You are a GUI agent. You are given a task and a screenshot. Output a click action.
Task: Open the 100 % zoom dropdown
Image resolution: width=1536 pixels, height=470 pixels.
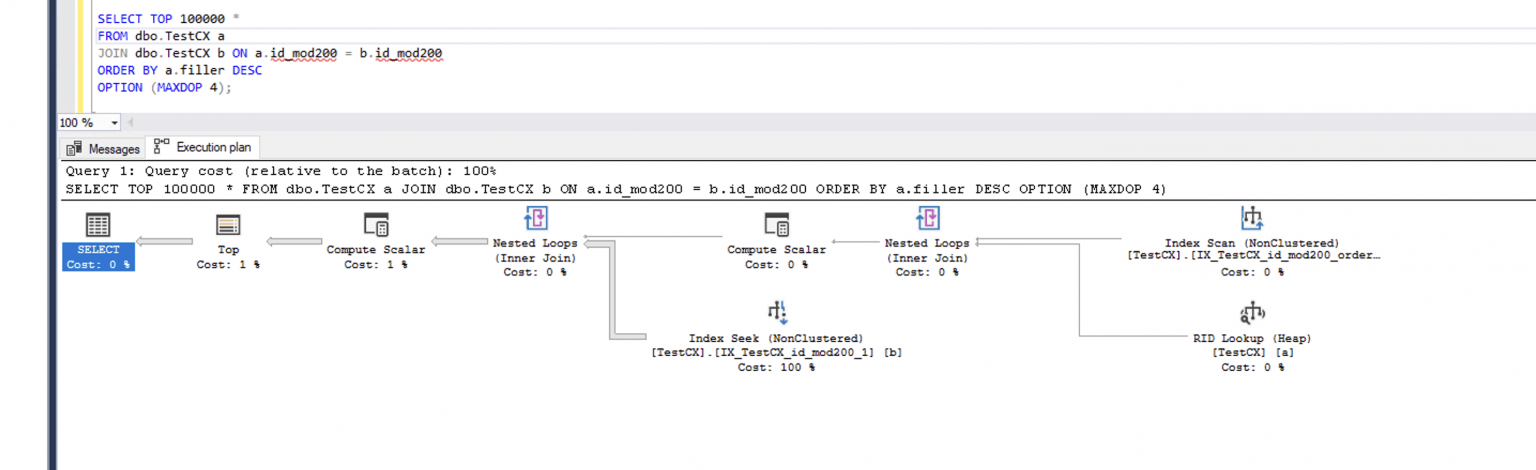114,123
